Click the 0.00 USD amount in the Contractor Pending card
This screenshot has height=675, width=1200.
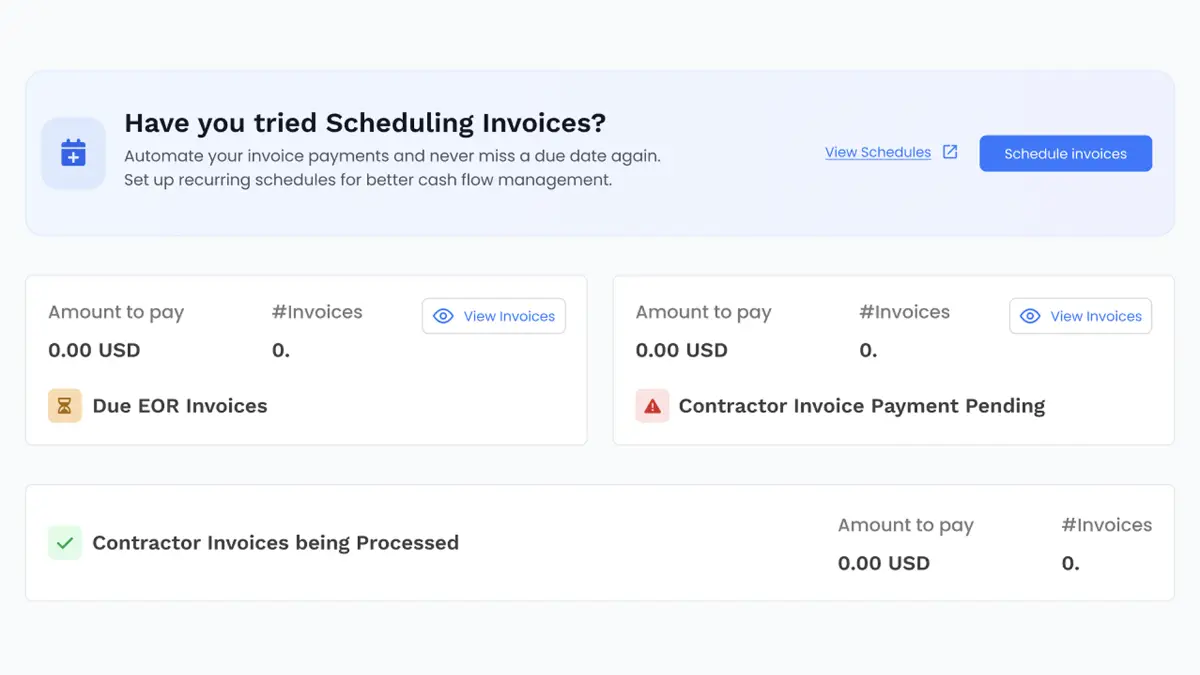(681, 350)
